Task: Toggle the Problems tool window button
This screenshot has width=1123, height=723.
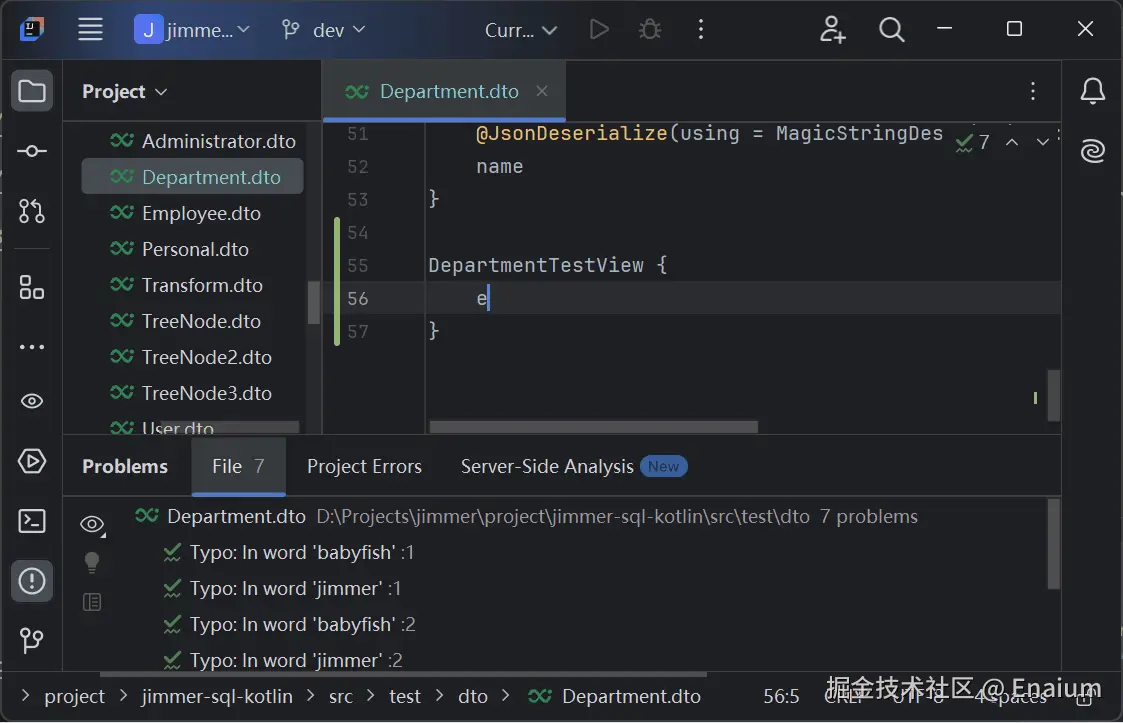Action: [32, 581]
